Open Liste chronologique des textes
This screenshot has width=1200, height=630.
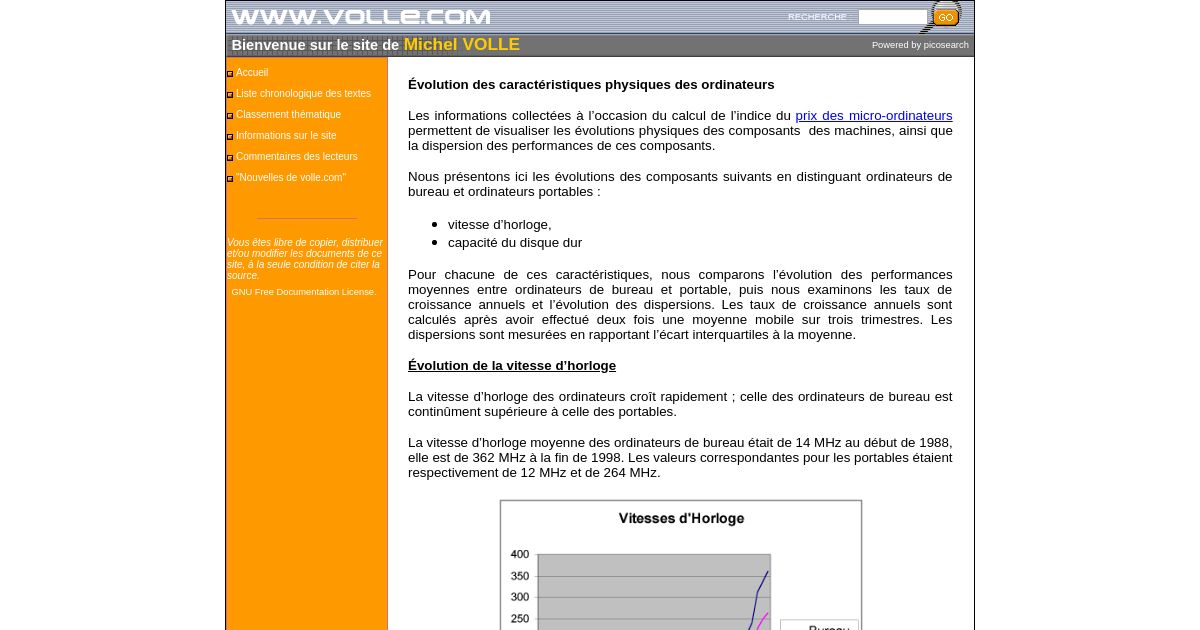303,94
